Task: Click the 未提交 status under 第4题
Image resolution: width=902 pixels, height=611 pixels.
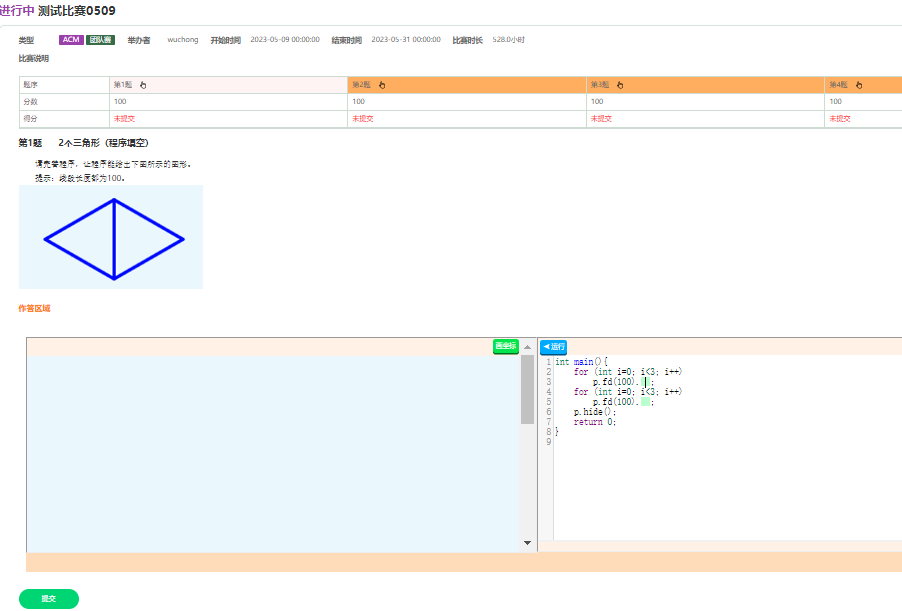Action: (840, 119)
